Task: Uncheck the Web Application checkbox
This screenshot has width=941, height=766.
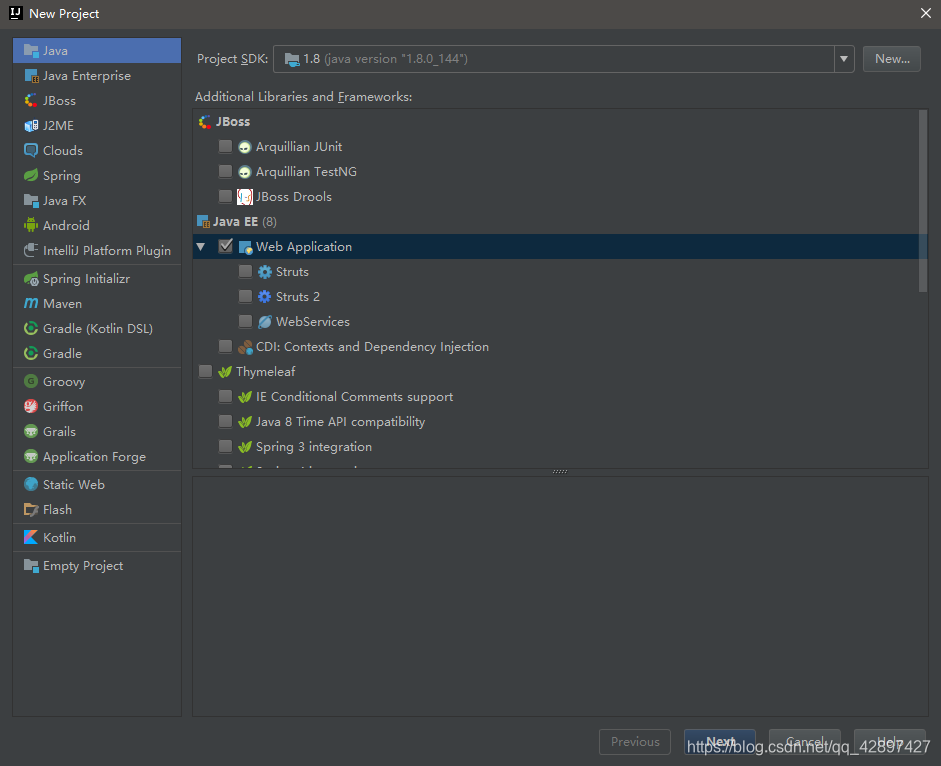Action: [226, 246]
